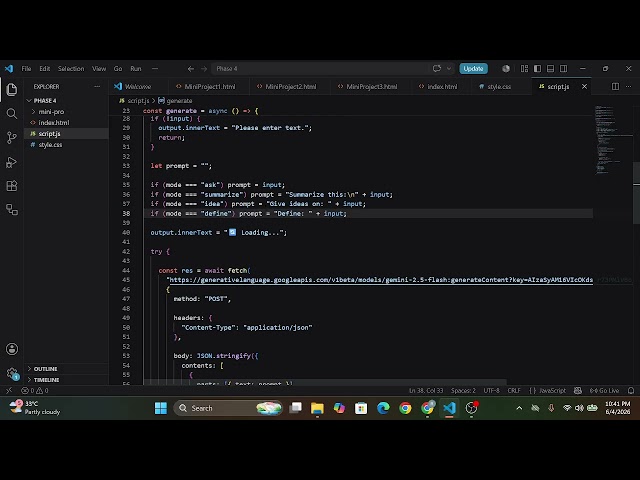Click the editor minimap
The image size is (640, 480).
click(612, 140)
